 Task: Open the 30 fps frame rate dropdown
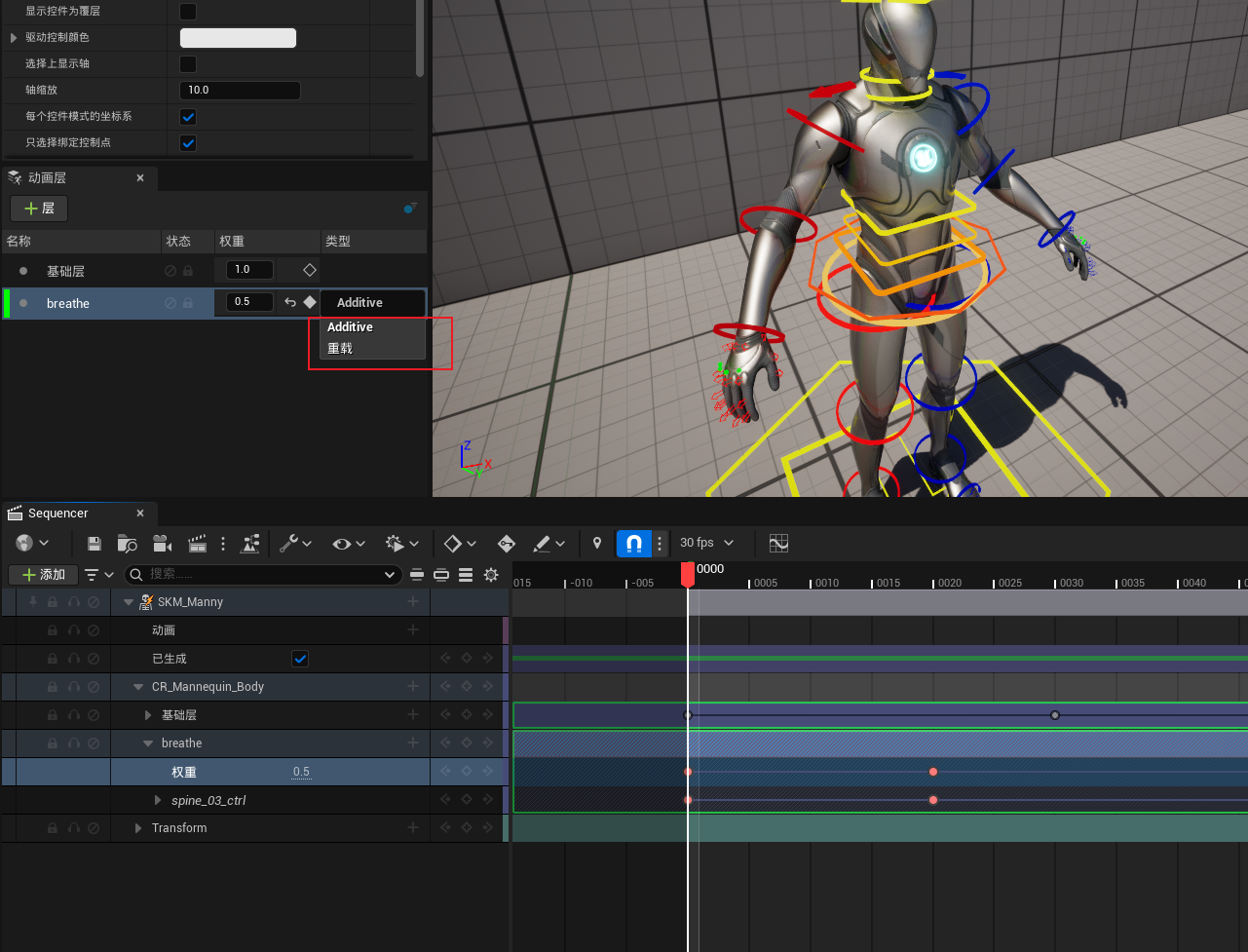(x=706, y=543)
